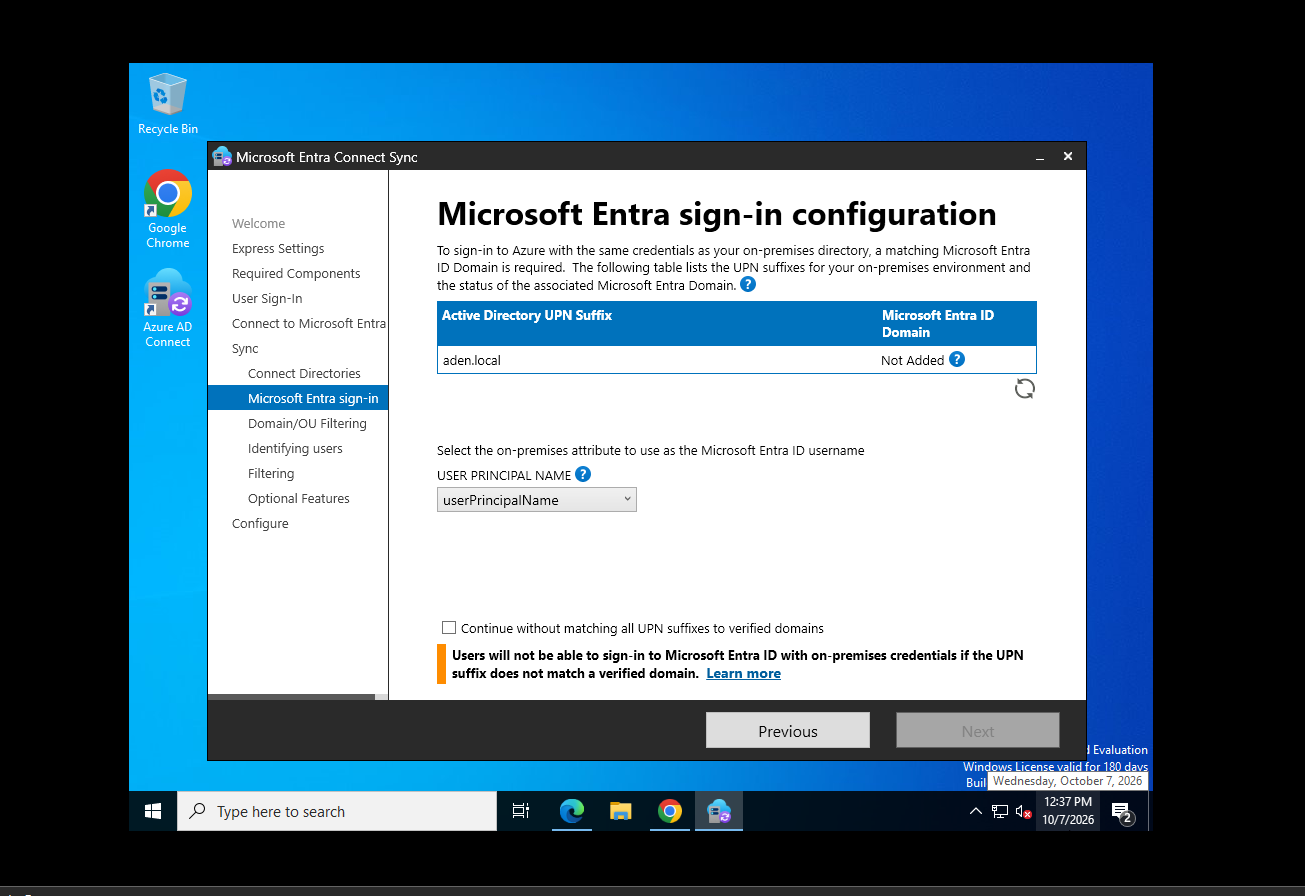Image resolution: width=1305 pixels, height=896 pixels.
Task: Click help icon after the Microsoft Entra Domain description
Action: click(x=748, y=284)
